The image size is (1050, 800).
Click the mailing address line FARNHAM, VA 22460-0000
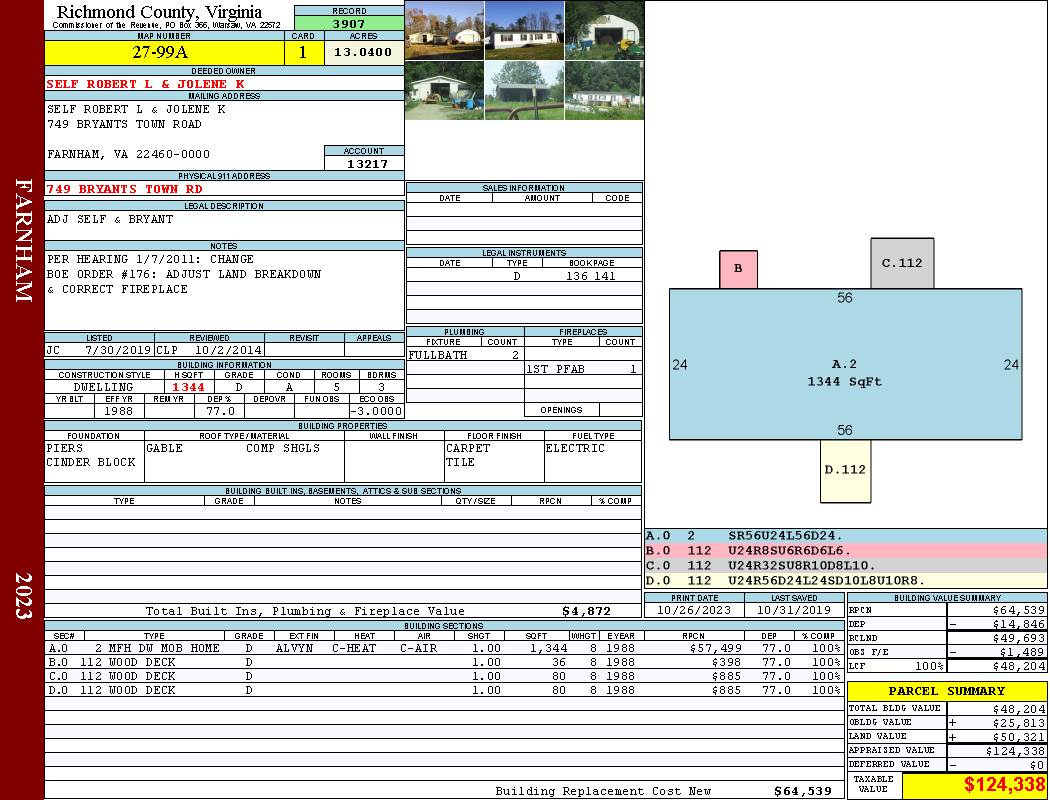(x=128, y=154)
